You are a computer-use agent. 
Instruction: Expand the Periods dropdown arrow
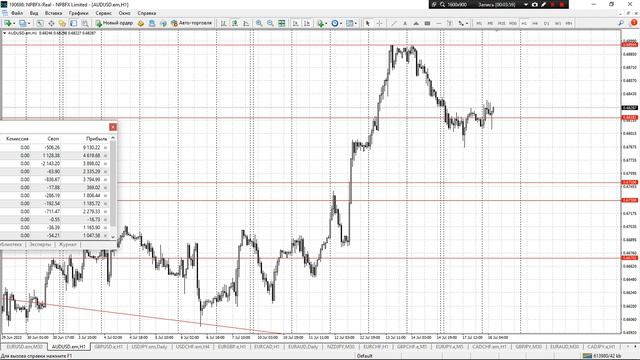tap(341, 23)
